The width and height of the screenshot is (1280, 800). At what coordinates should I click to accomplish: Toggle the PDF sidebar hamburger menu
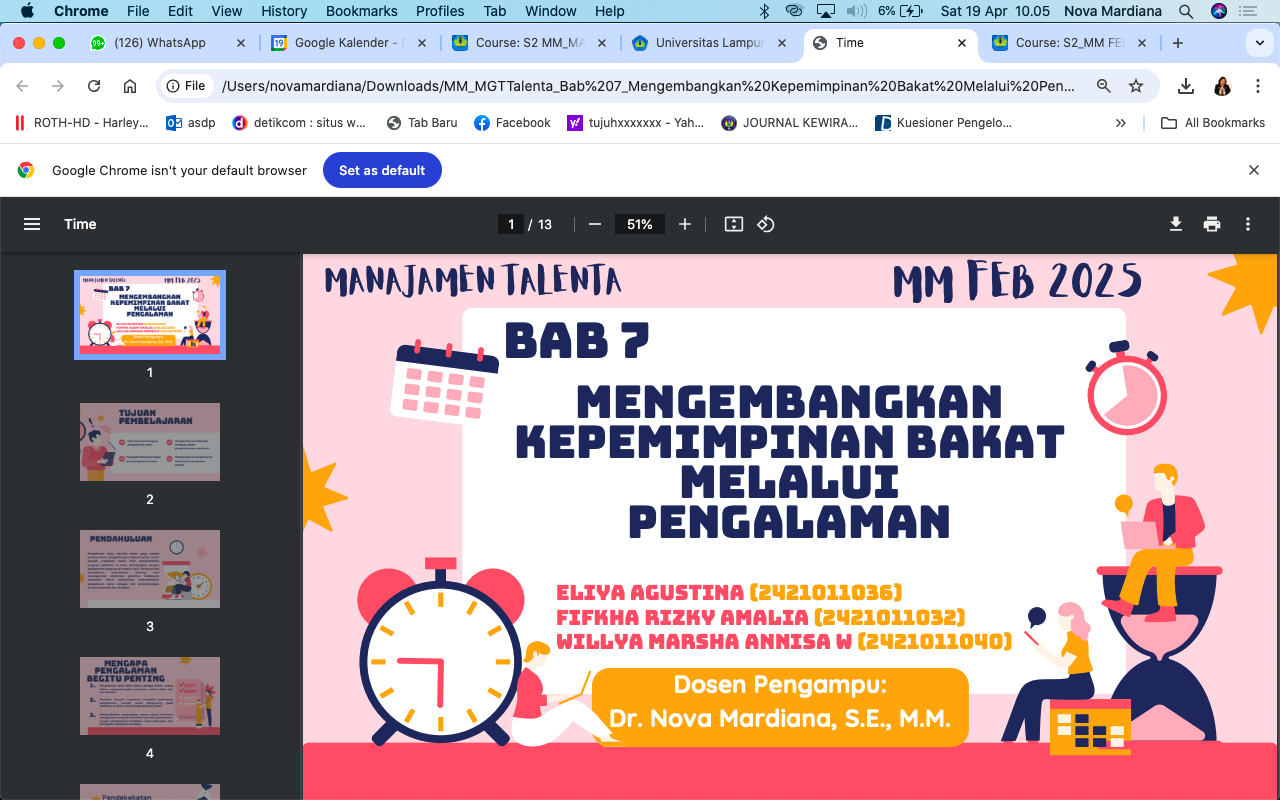pyautogui.click(x=32, y=224)
